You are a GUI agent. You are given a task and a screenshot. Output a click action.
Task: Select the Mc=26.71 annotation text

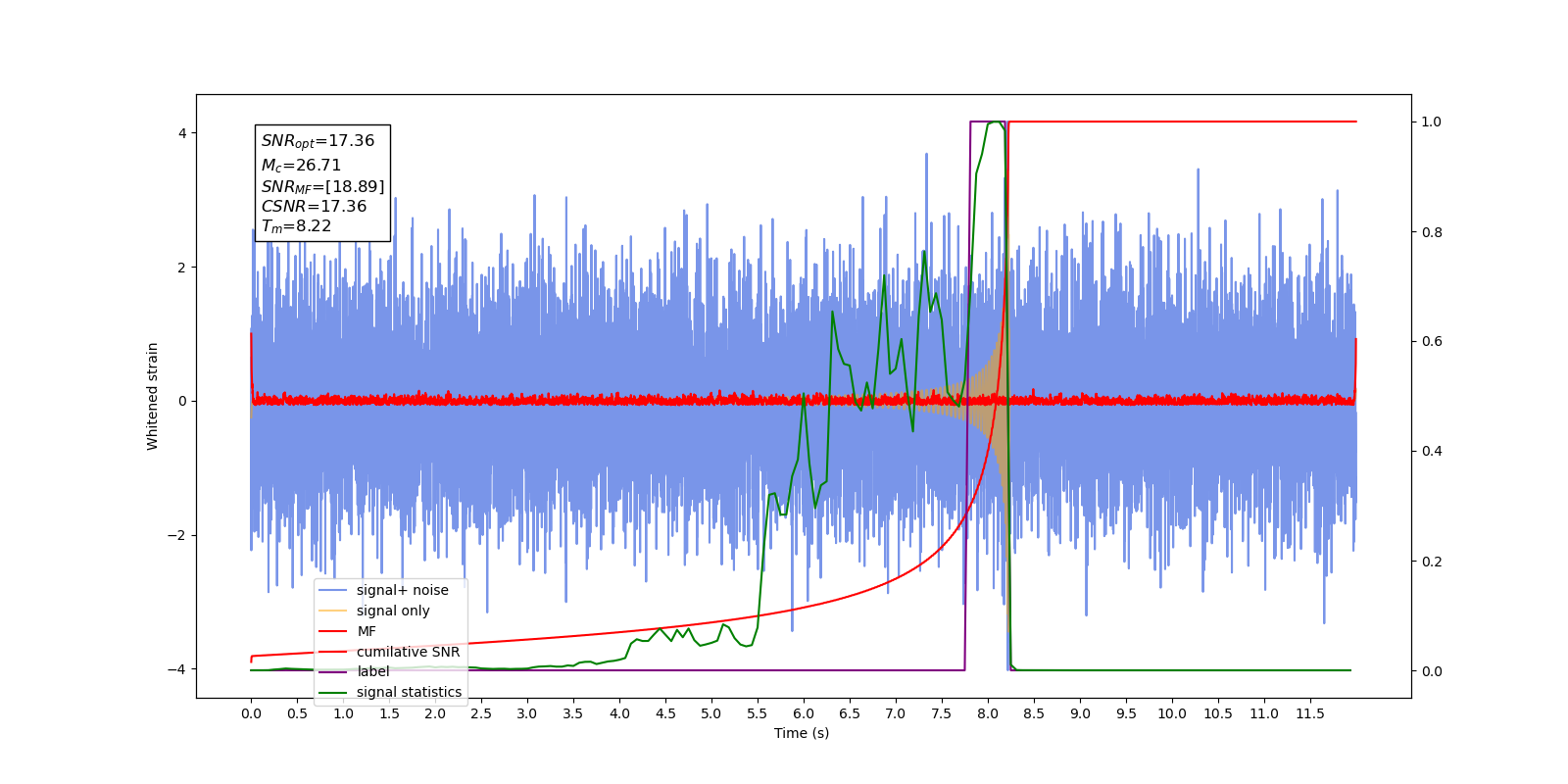[301, 166]
